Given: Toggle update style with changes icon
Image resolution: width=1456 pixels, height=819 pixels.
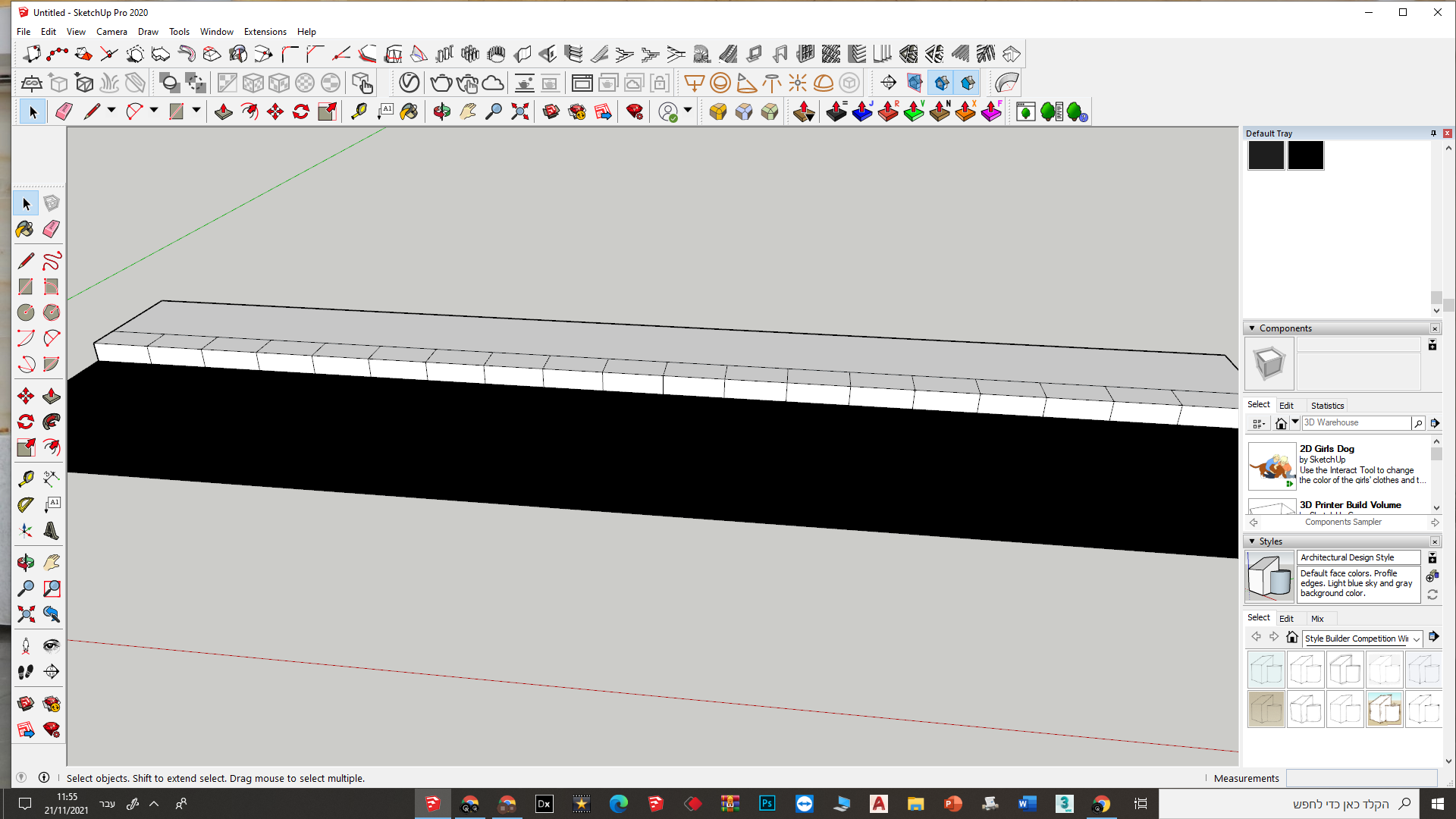Looking at the screenshot, I should [x=1432, y=595].
